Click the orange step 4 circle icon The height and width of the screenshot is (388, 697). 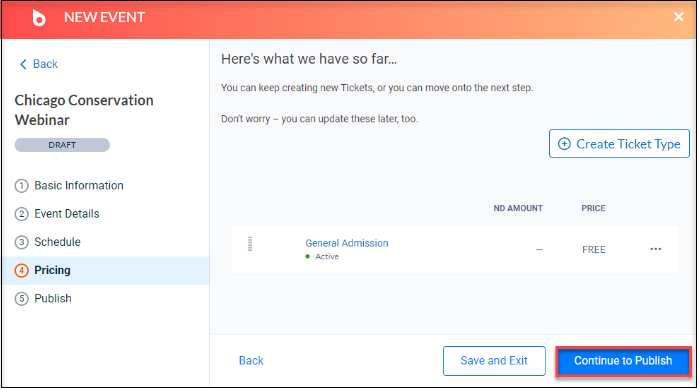click(x=21, y=270)
